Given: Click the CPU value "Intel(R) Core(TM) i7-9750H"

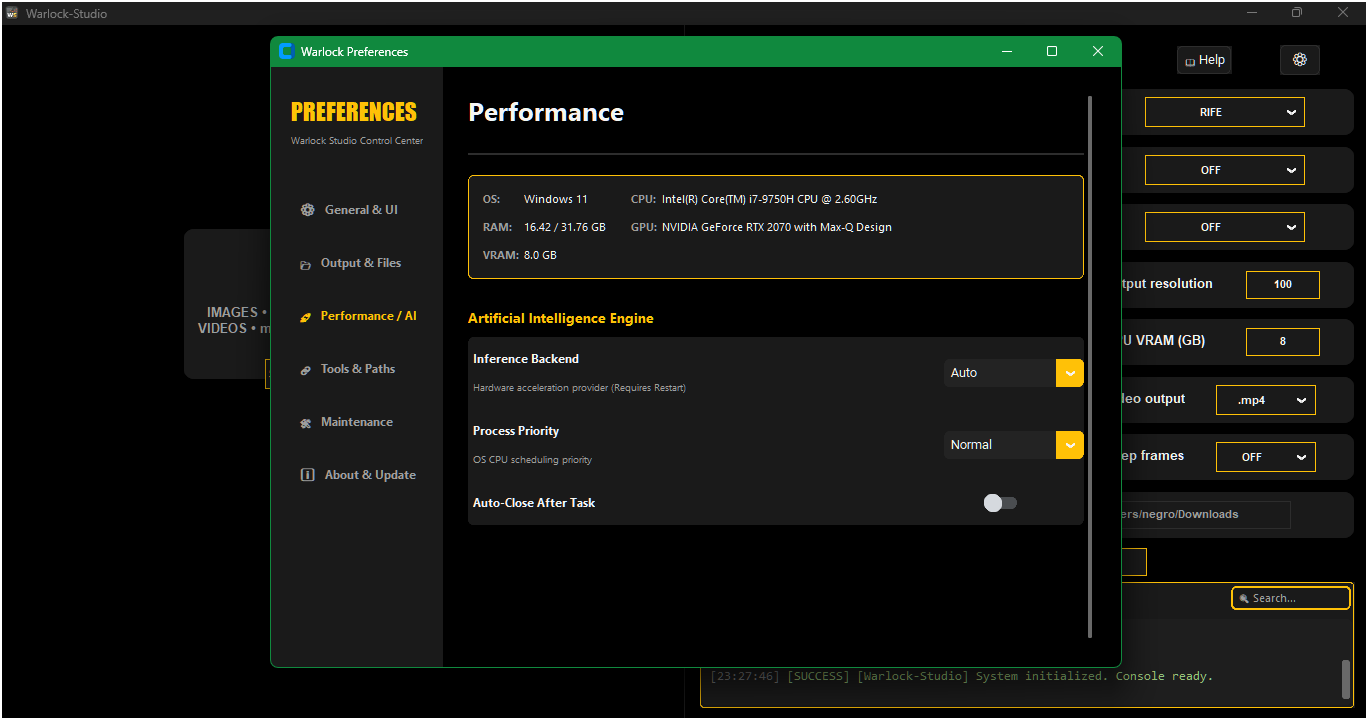Looking at the screenshot, I should pyautogui.click(x=770, y=199).
